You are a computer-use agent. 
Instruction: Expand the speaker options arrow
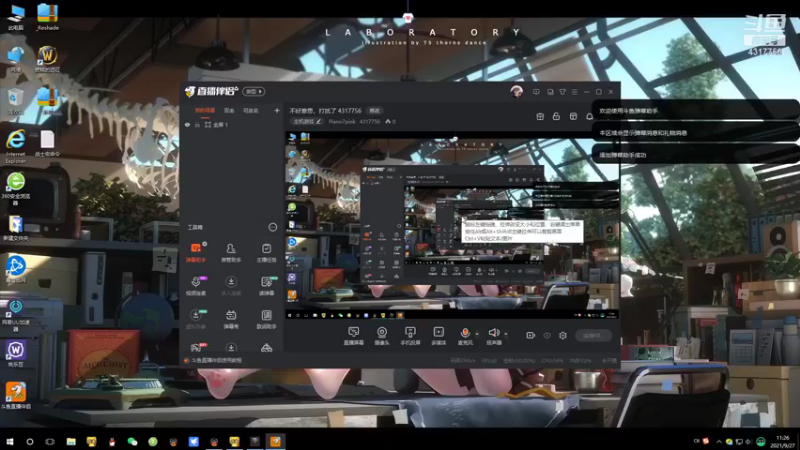(506, 334)
